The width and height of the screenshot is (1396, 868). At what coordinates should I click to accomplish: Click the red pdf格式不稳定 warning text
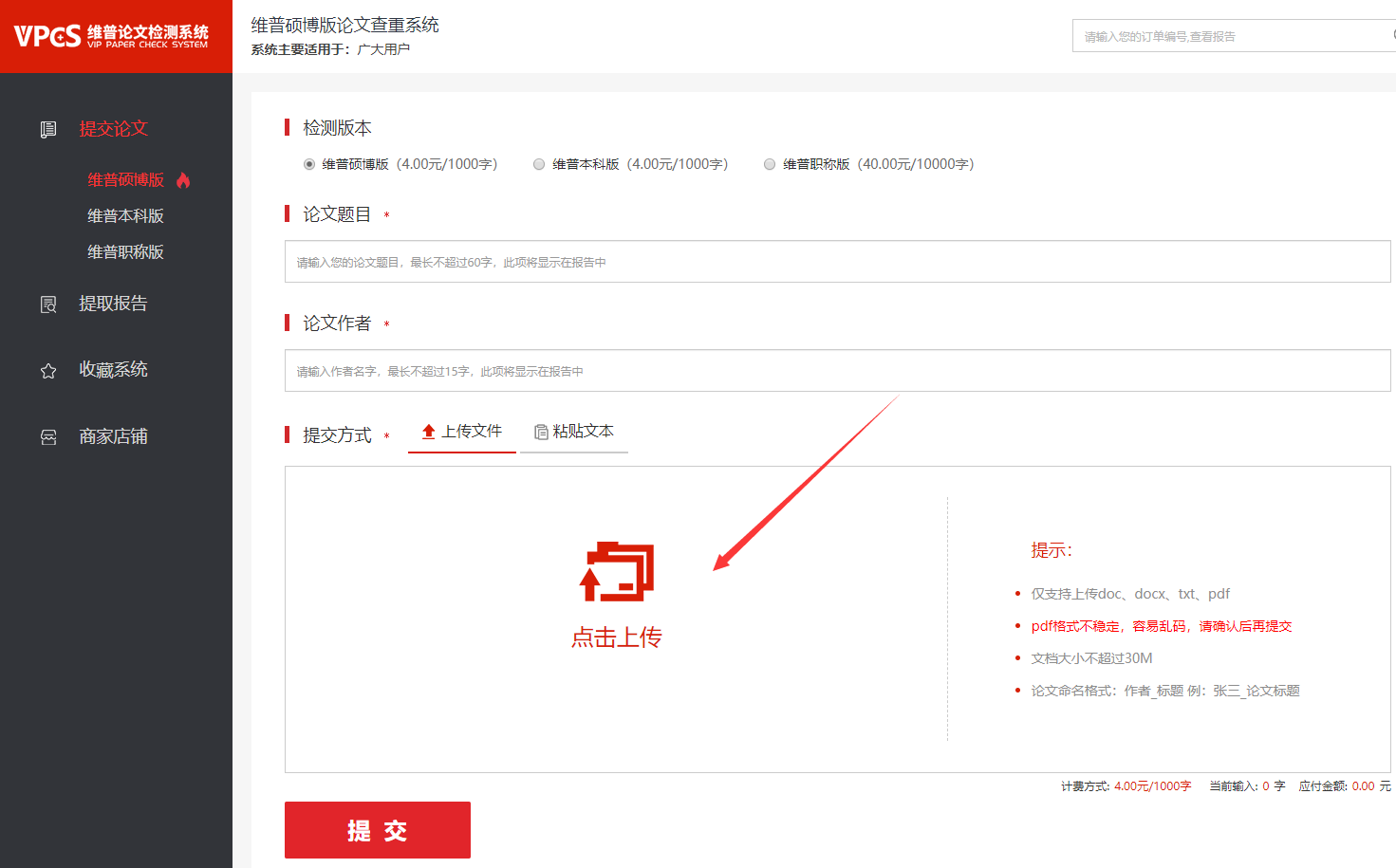[1162, 626]
